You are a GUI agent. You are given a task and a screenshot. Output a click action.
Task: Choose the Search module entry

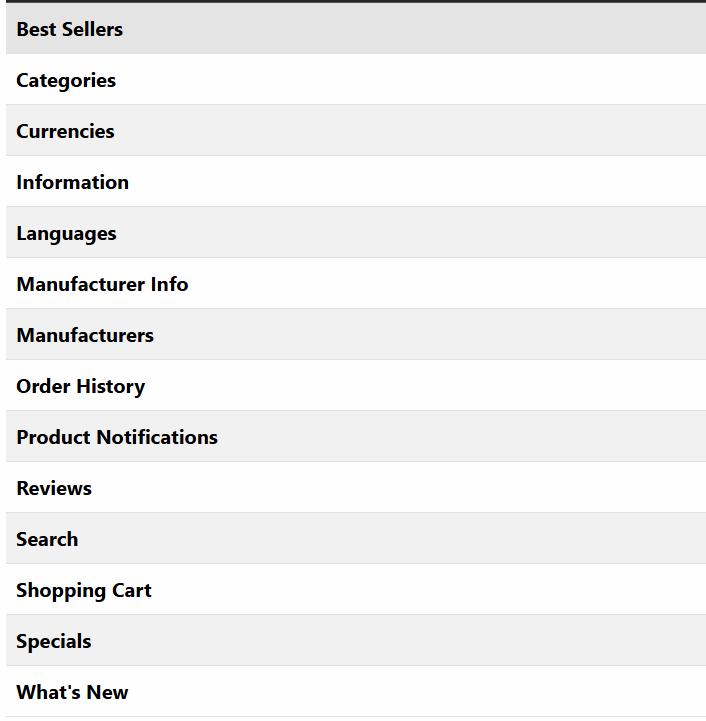click(356, 539)
